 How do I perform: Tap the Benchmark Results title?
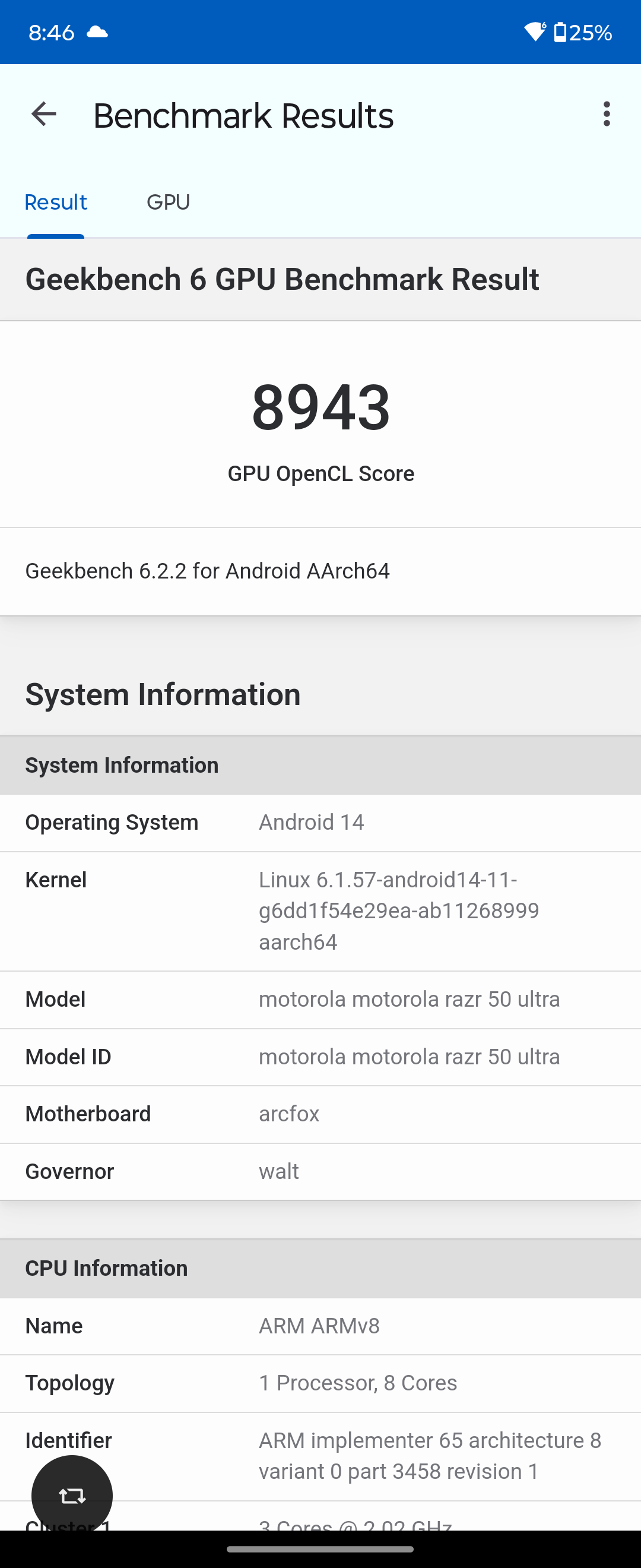243,116
